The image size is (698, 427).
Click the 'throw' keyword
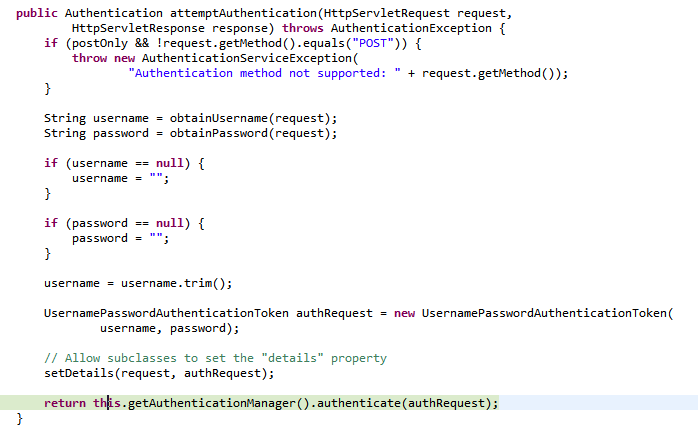pyautogui.click(x=89, y=58)
